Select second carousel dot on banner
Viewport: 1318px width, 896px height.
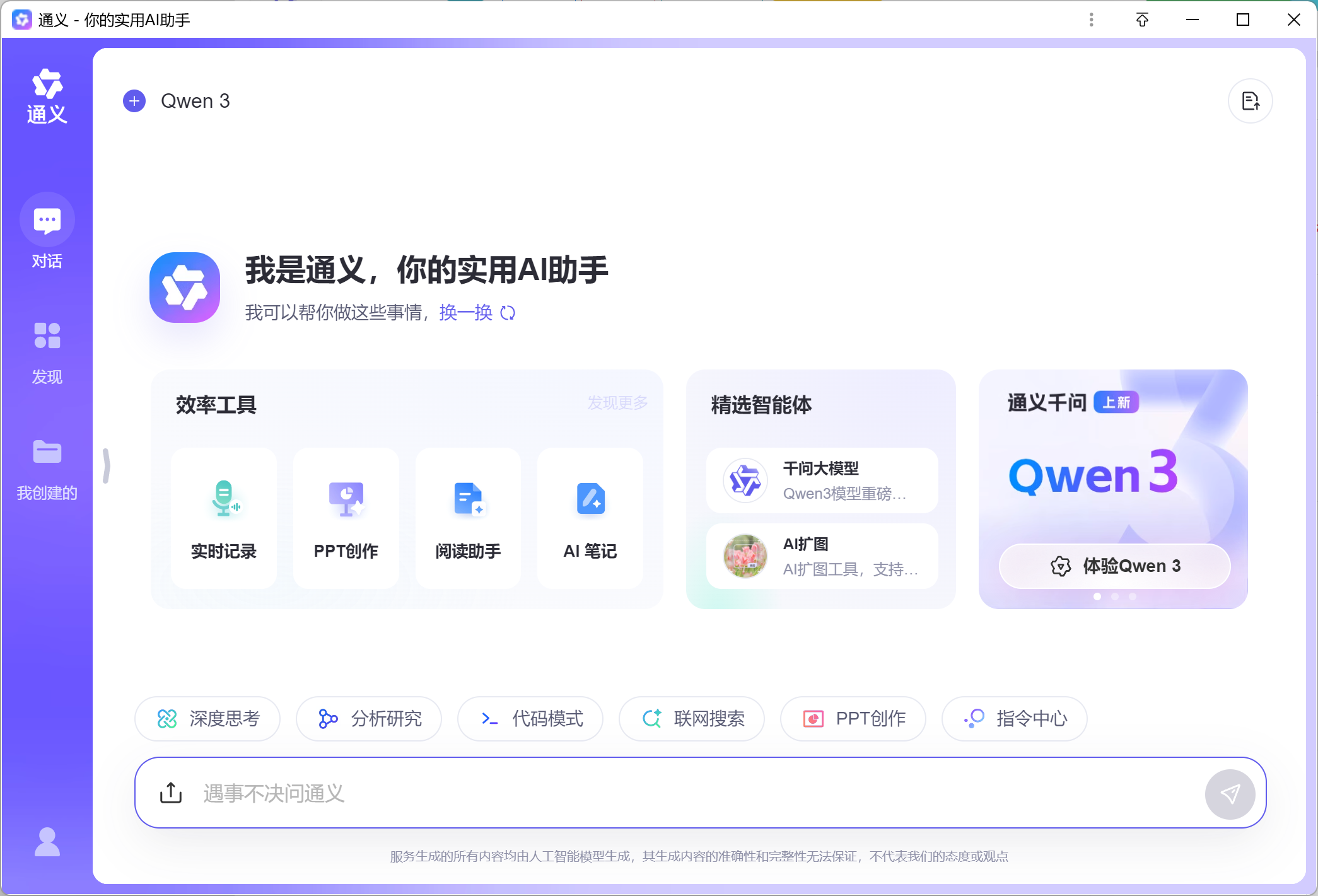tap(1115, 596)
